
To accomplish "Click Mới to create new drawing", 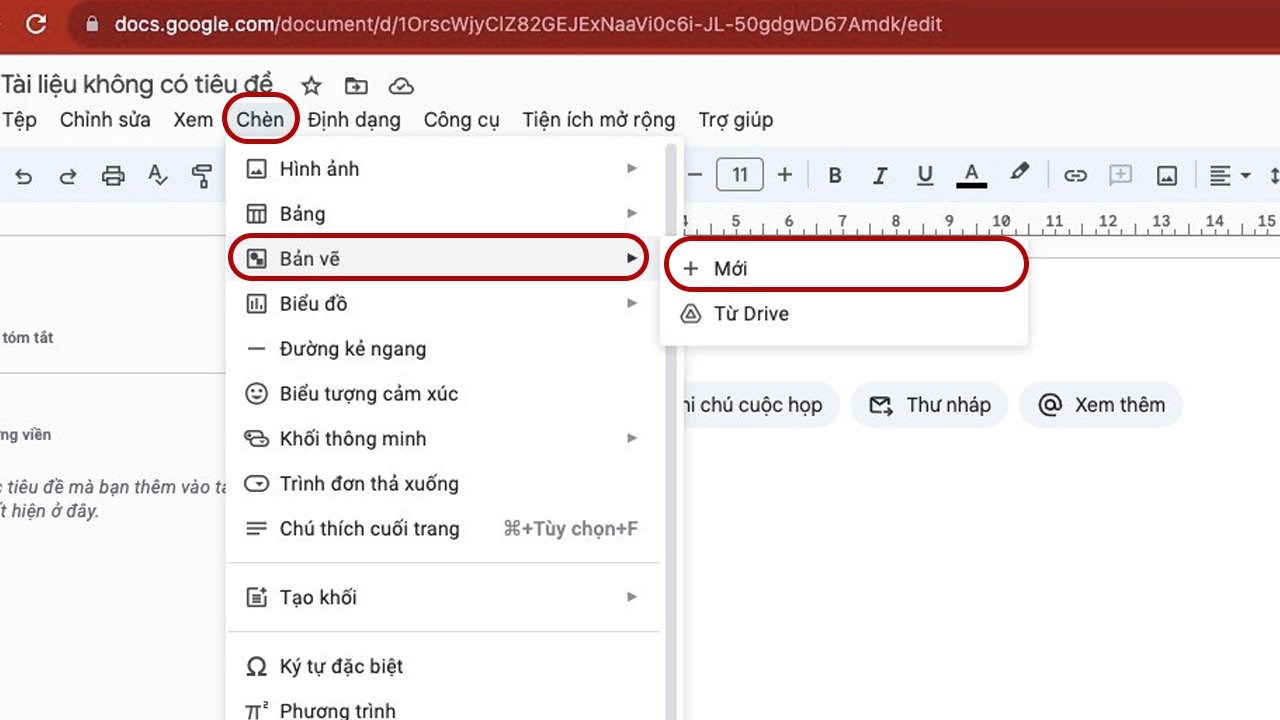I will click(845, 269).
